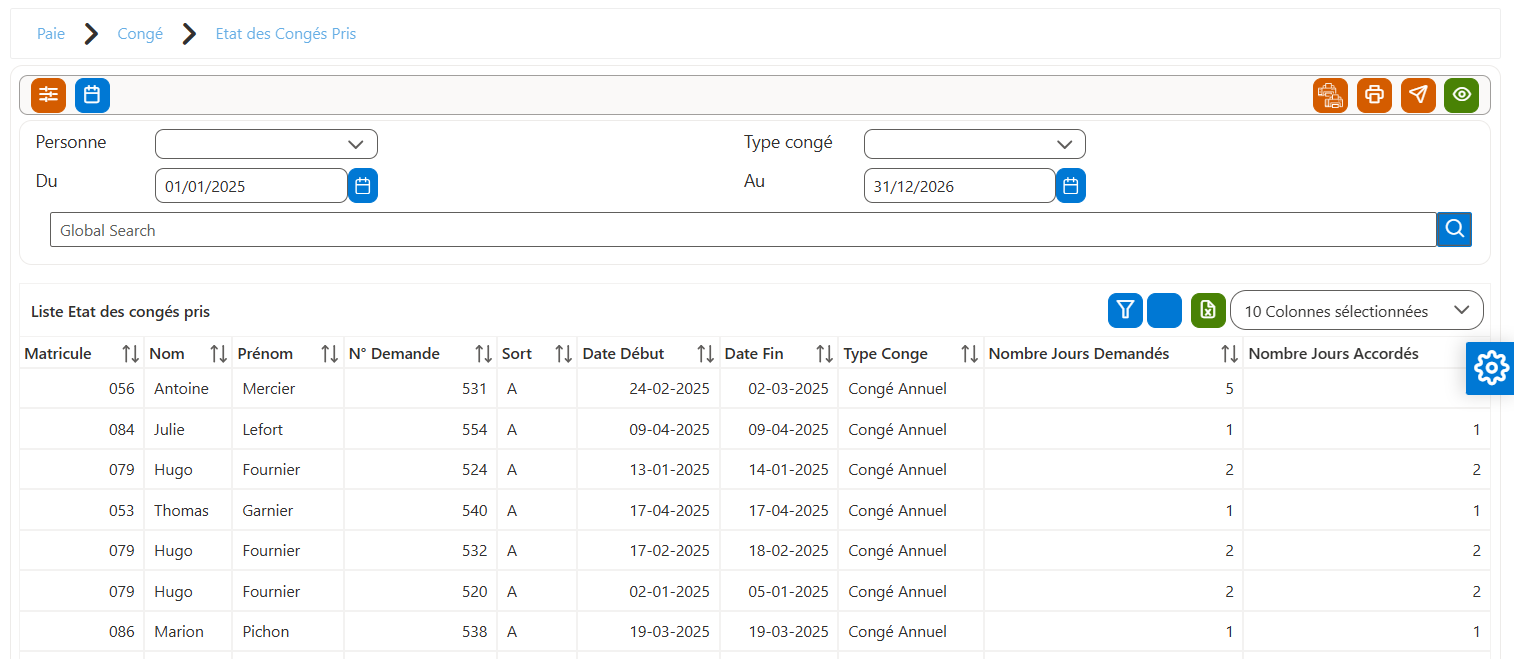1514x659 pixels.
Task: Click the Congé breadcrumb link
Action: pyautogui.click(x=140, y=34)
